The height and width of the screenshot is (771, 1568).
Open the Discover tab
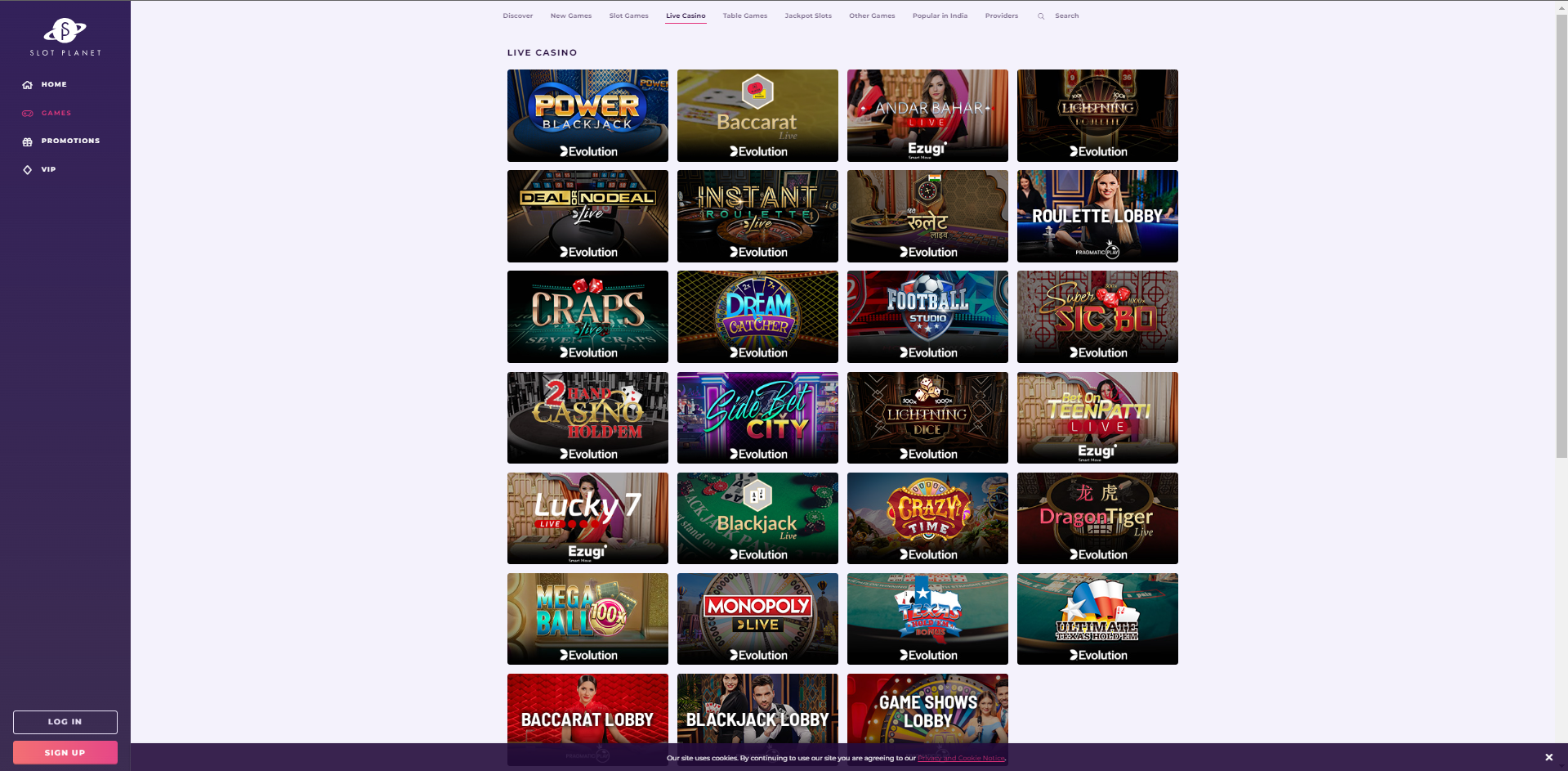coord(518,16)
